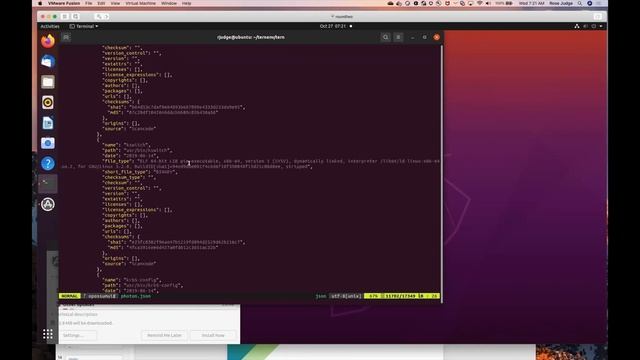This screenshot has height=360, width=640.
Task: Open the Help icon in the dock
Action: point(48,163)
